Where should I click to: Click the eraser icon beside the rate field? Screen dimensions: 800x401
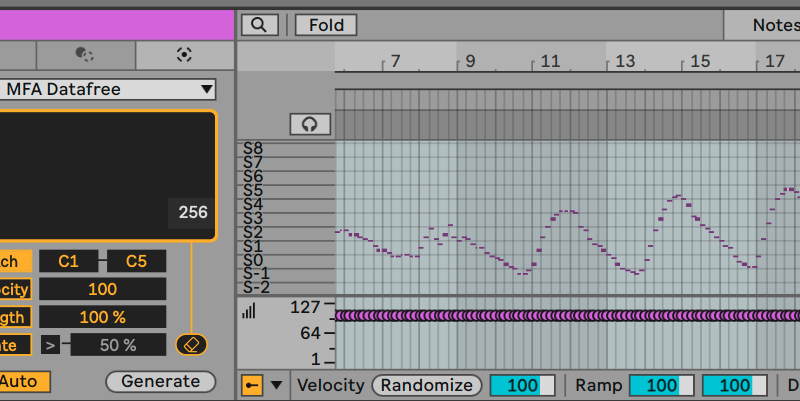point(191,345)
